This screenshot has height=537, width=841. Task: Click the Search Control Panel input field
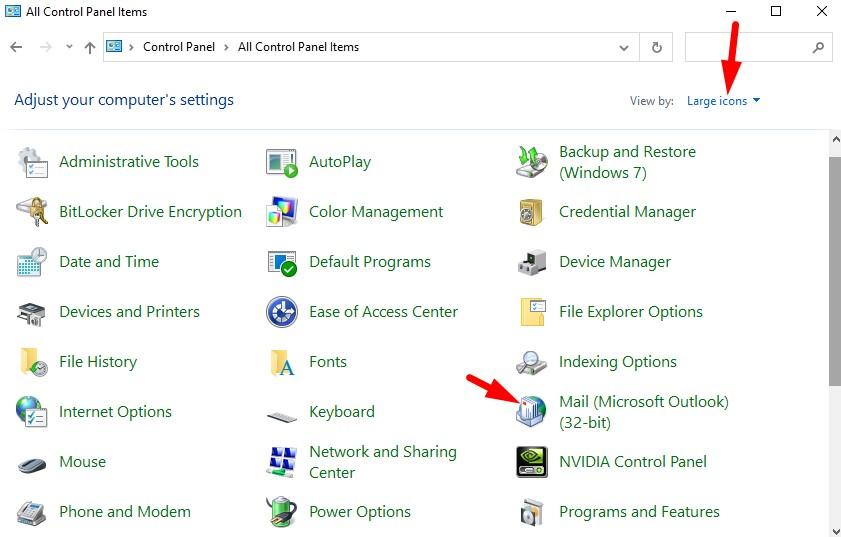748,47
